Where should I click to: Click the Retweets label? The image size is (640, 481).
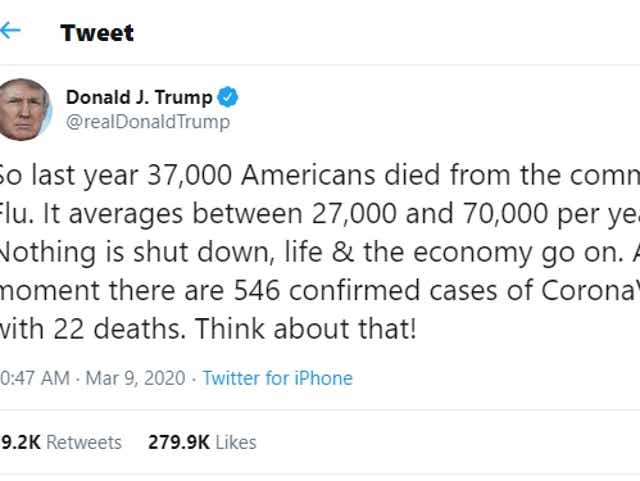(x=84, y=442)
